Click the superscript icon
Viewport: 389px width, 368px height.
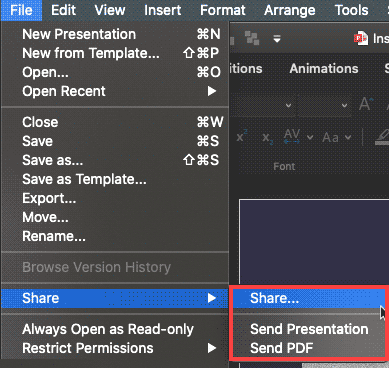[242, 137]
